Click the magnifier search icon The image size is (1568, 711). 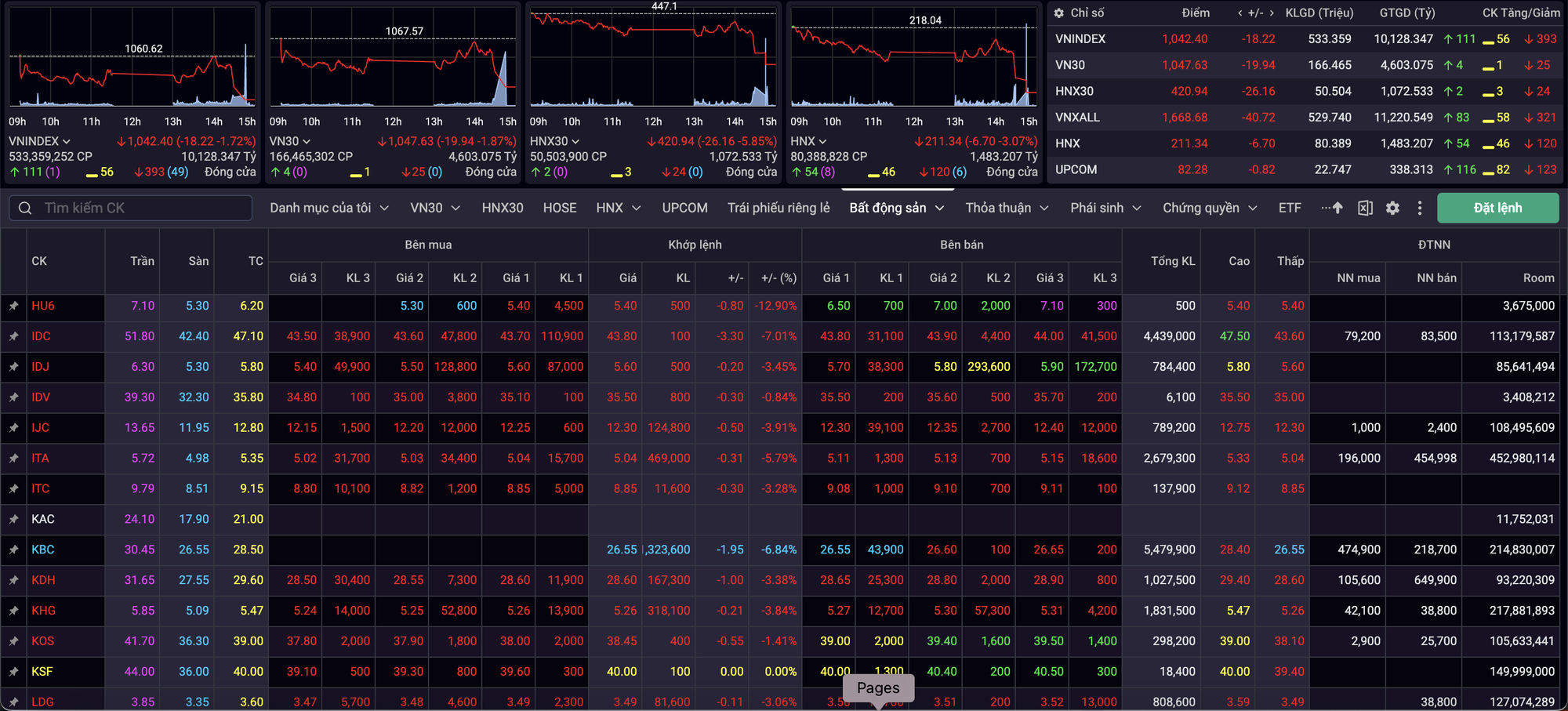coord(25,208)
